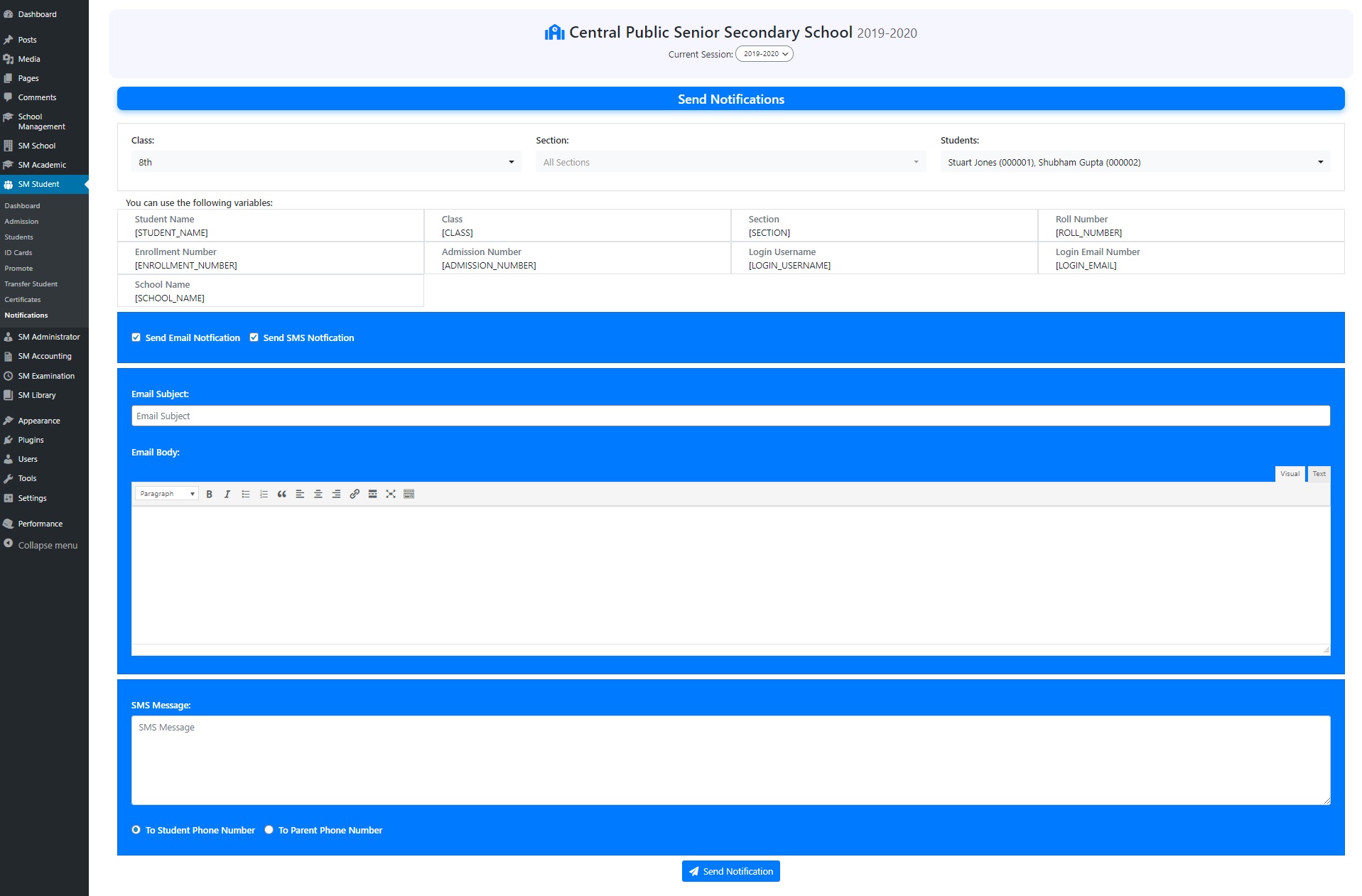Click the [ADMISSION_NUMBER] variable text
This screenshot has height=896, width=1362.
point(489,266)
